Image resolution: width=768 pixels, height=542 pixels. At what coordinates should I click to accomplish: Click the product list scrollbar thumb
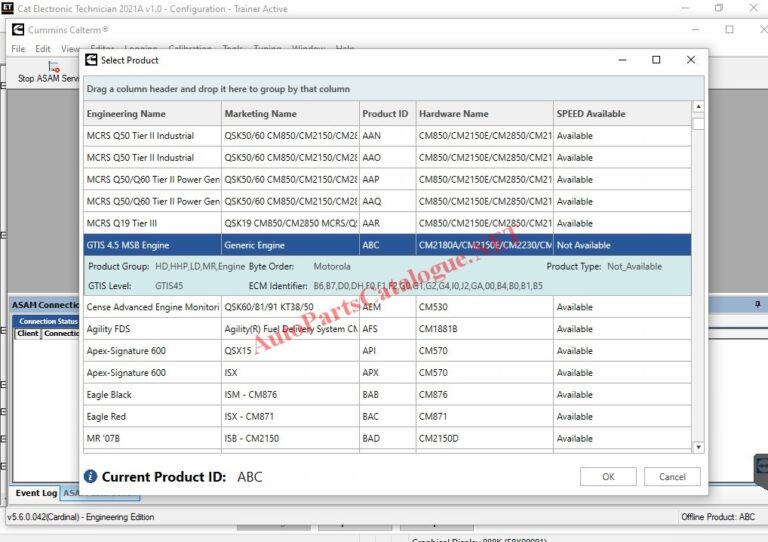tap(698, 124)
